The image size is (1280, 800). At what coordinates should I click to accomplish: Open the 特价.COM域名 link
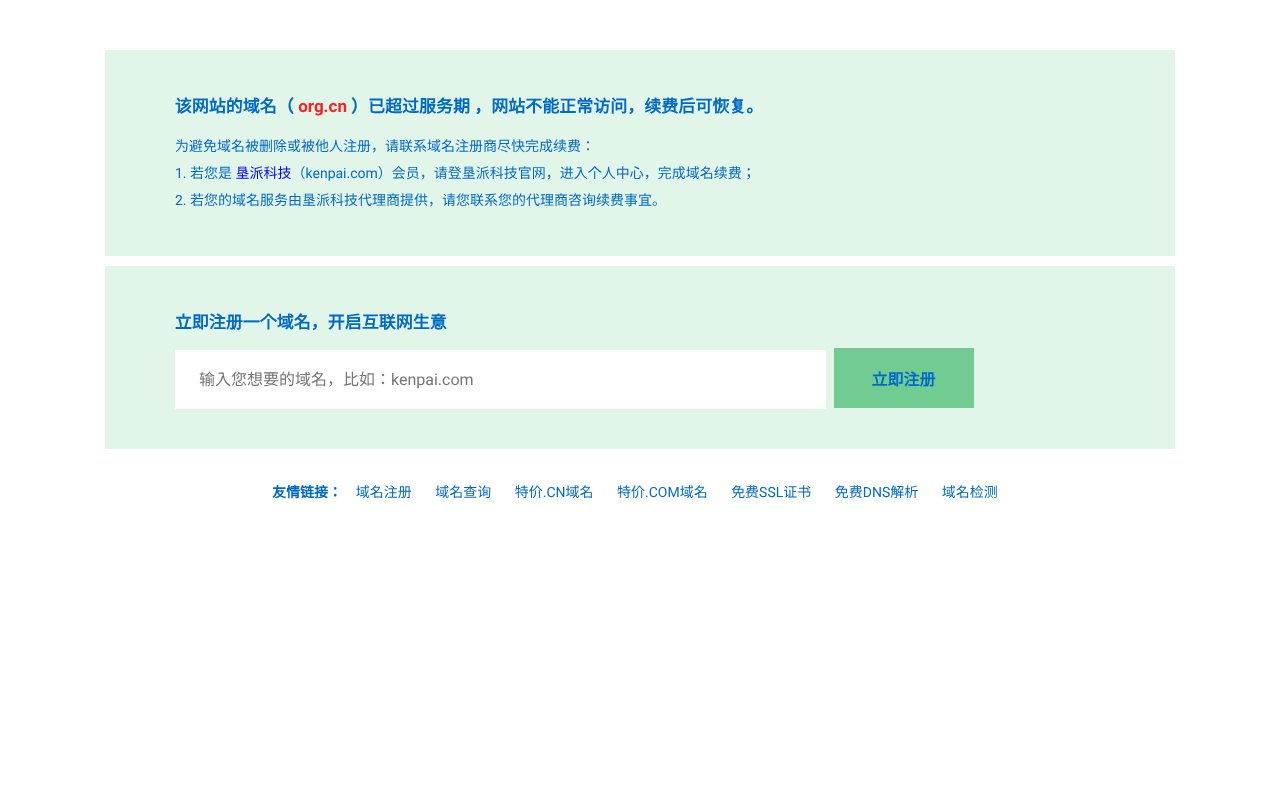click(662, 491)
